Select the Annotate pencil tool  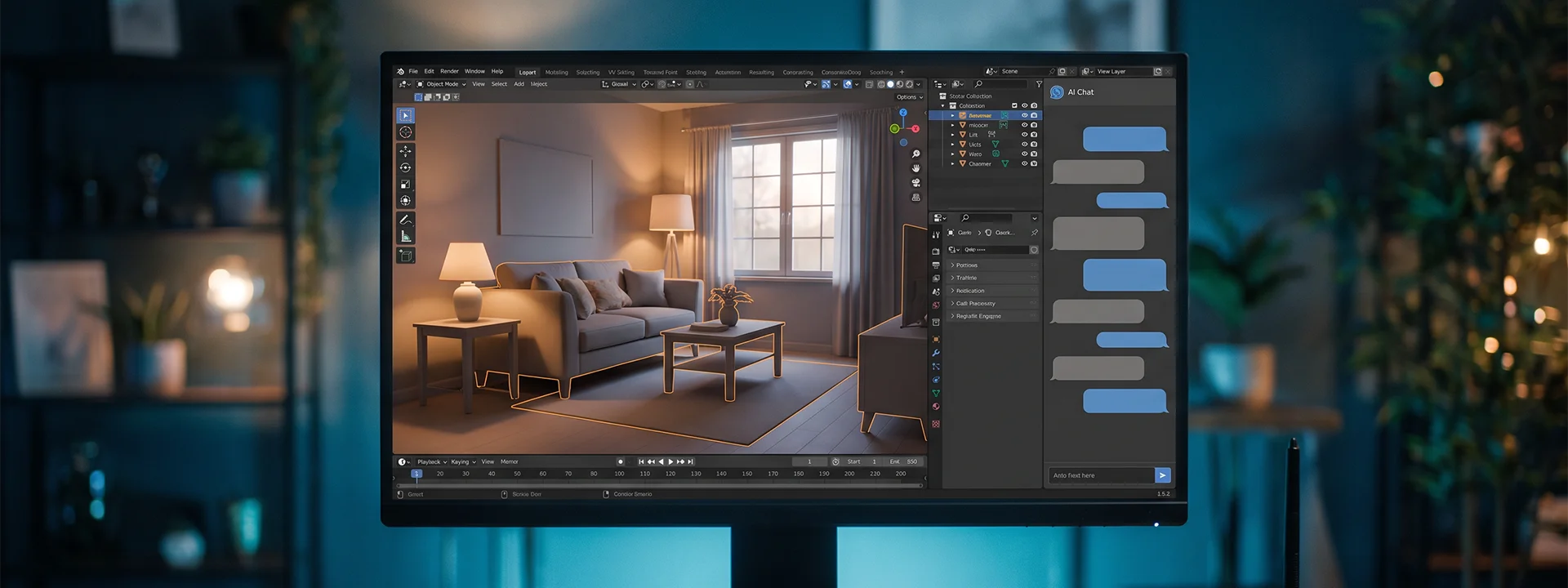[405, 220]
